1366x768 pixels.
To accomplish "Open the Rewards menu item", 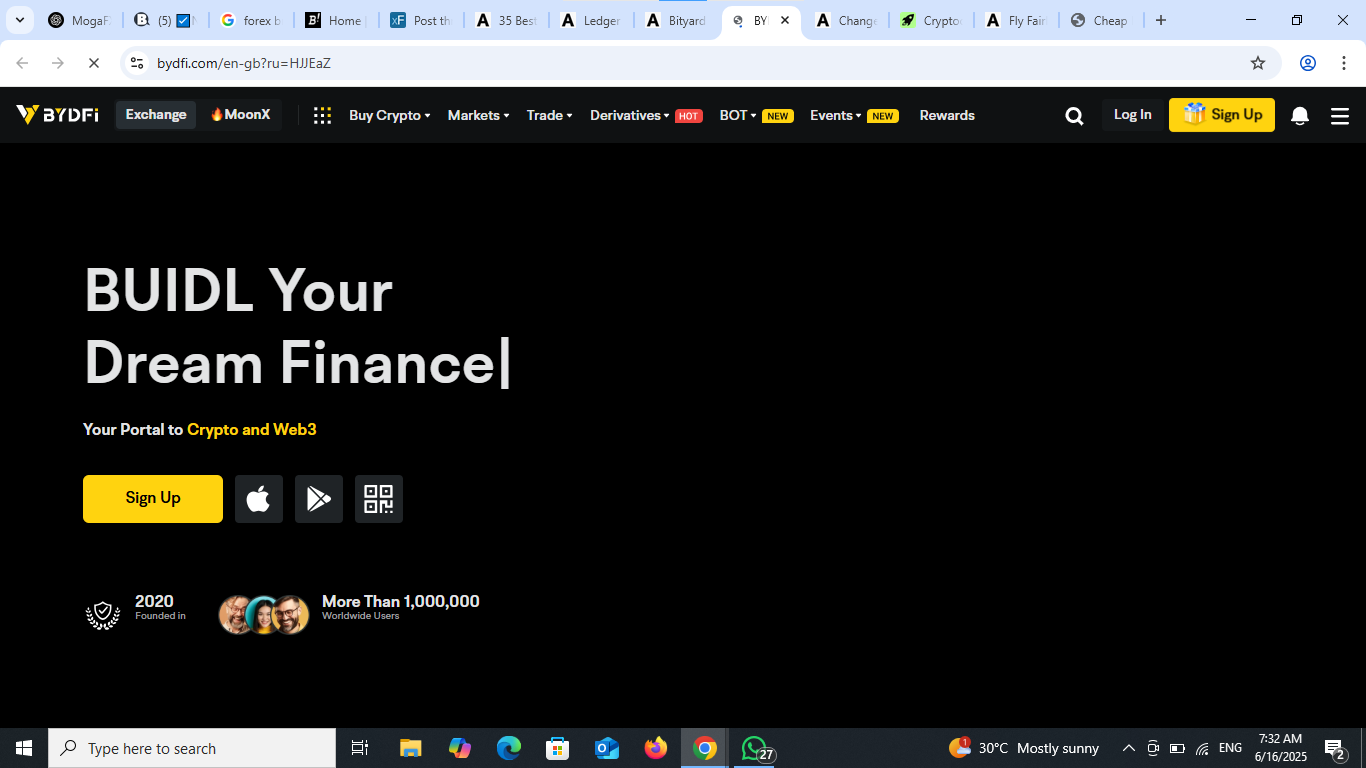I will coord(947,116).
